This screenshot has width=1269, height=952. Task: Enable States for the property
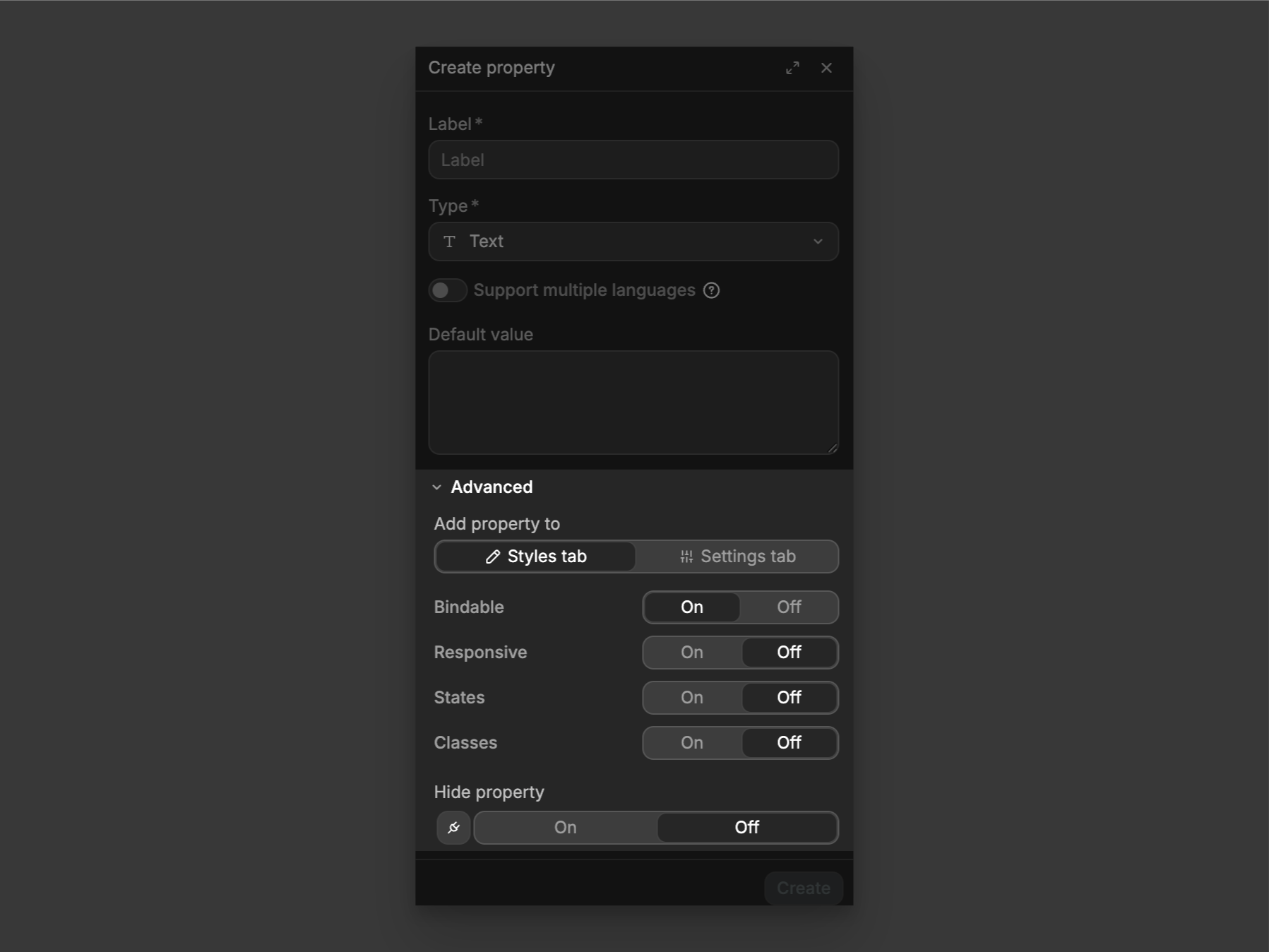pos(691,698)
